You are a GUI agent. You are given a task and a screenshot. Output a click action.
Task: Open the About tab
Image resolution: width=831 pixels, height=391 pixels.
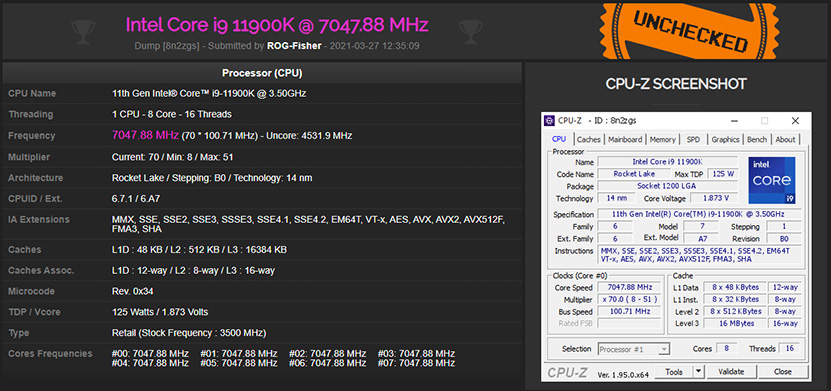click(x=785, y=139)
